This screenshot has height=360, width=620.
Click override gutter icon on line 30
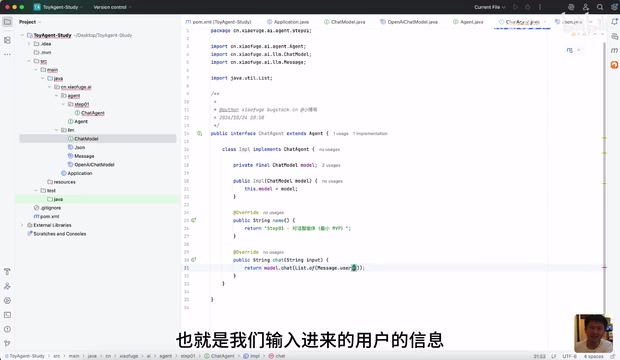(x=194, y=260)
